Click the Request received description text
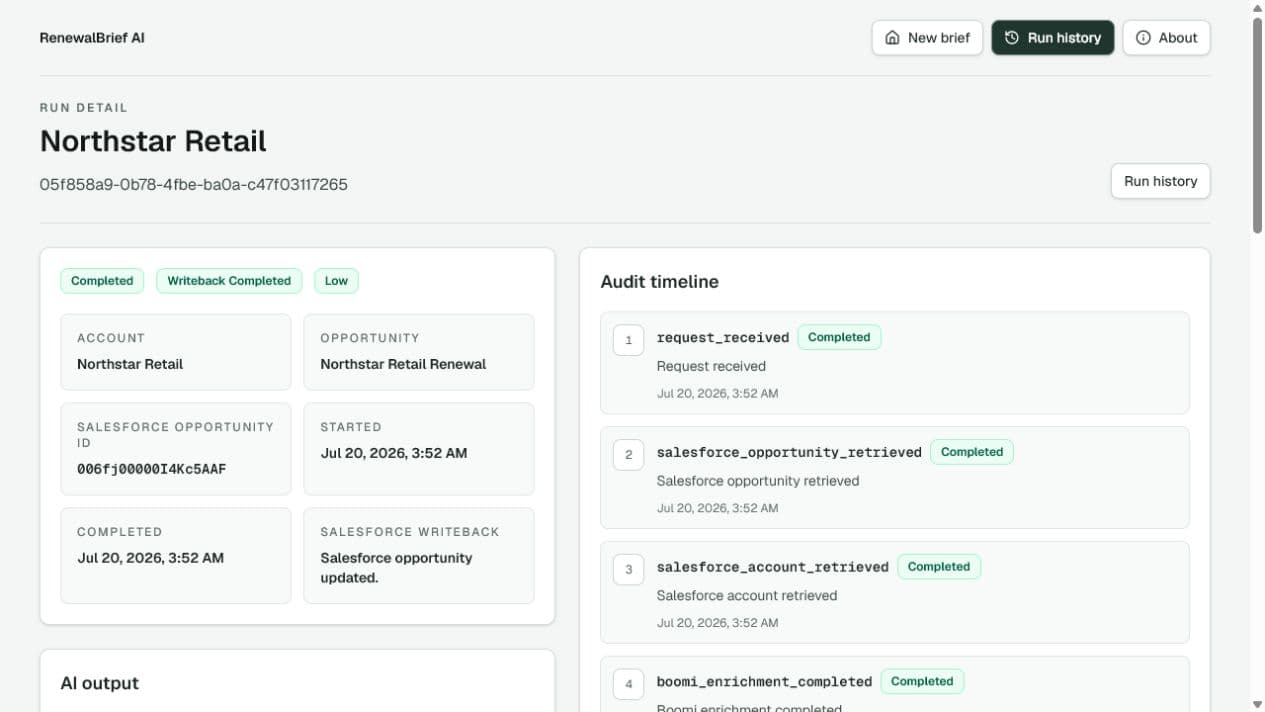 (711, 366)
